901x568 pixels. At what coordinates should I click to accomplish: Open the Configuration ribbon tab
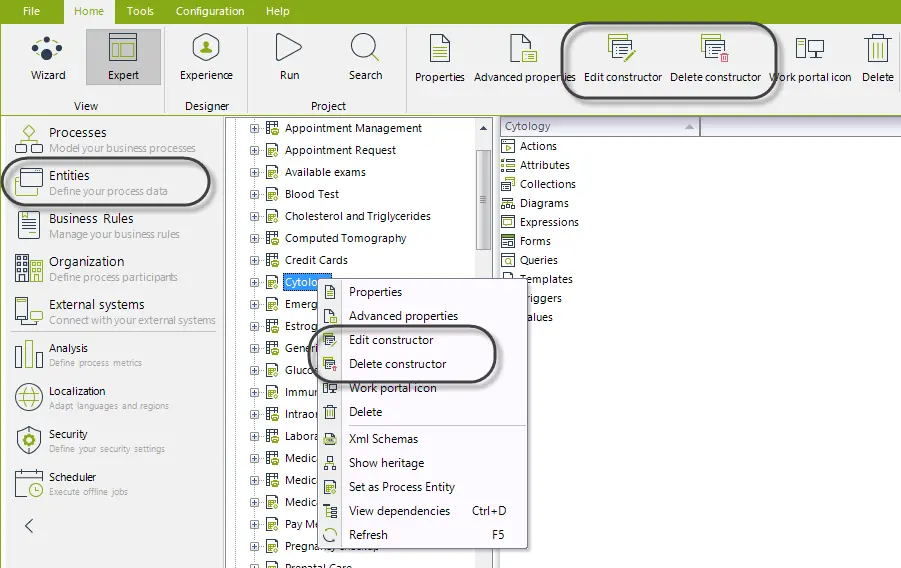[x=210, y=11]
